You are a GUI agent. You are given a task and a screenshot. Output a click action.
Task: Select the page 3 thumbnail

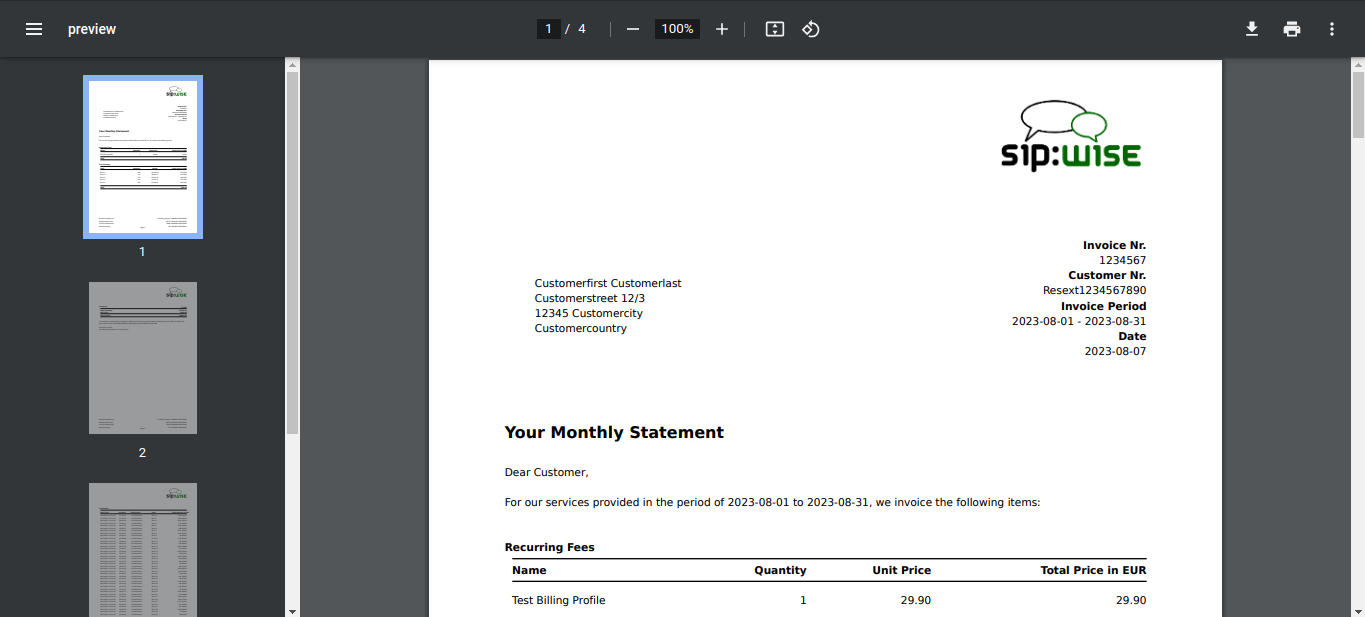coord(142,549)
